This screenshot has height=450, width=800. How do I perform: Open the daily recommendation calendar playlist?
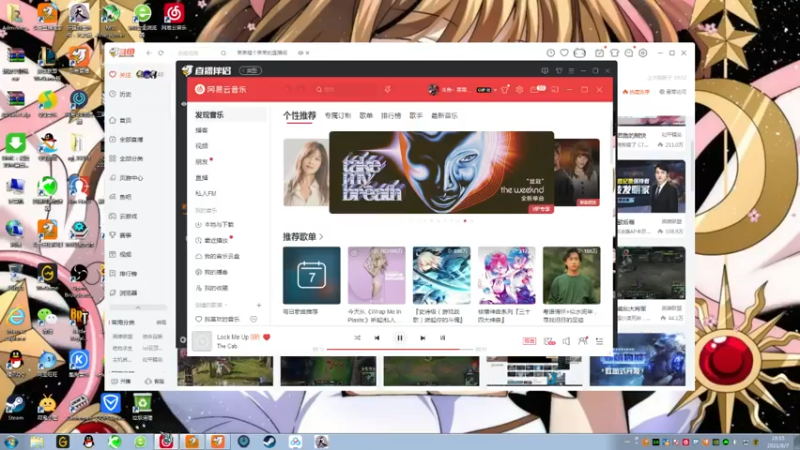pos(311,276)
